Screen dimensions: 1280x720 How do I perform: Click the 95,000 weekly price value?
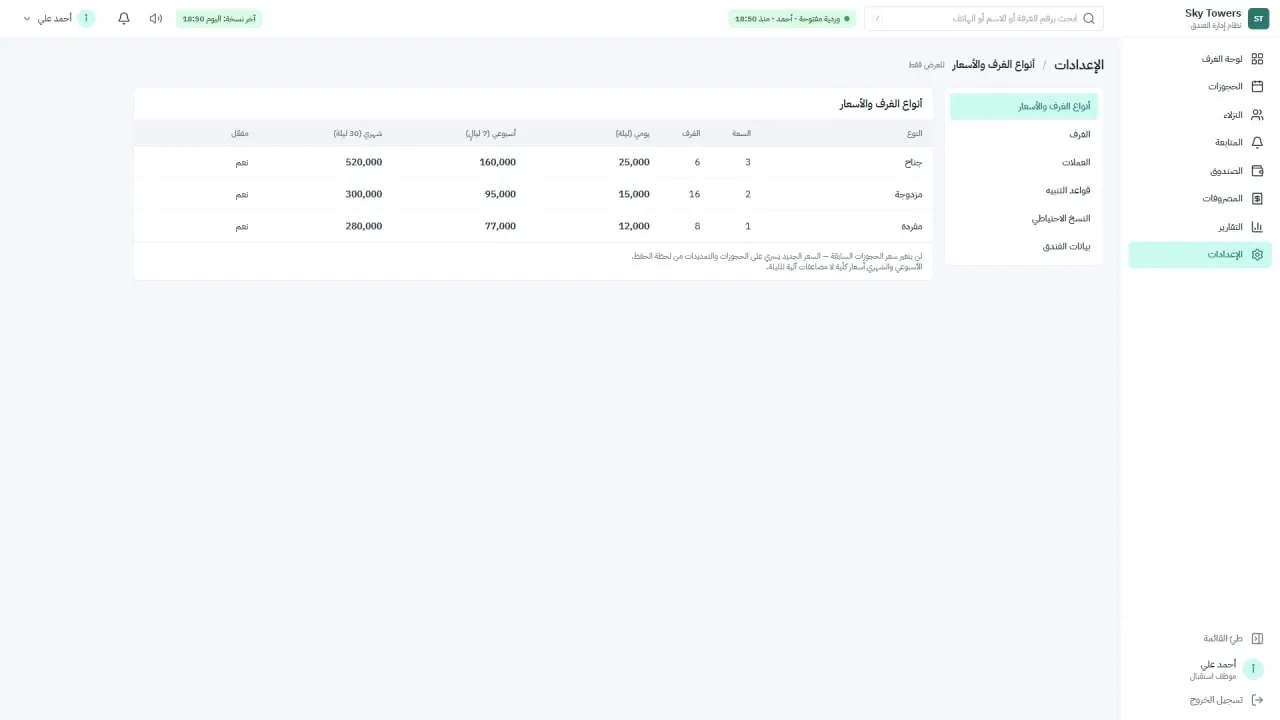pos(501,194)
